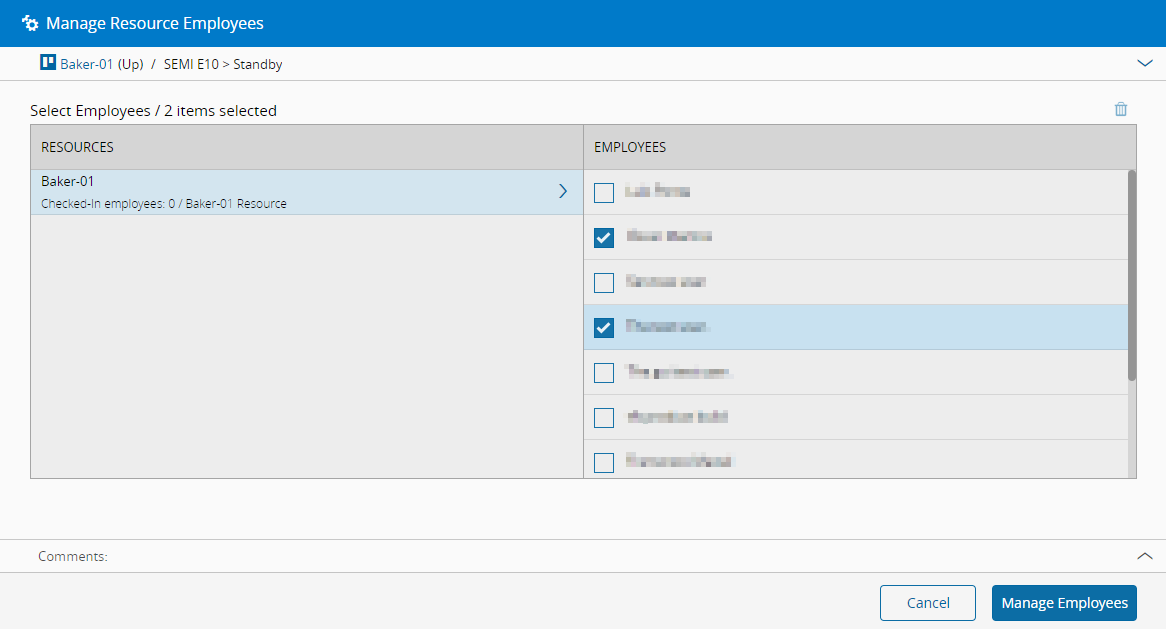Screen dimensions: 1166x629
Task: Click the Baker-01 resource icon in the breadcrumb
Action: point(47,63)
